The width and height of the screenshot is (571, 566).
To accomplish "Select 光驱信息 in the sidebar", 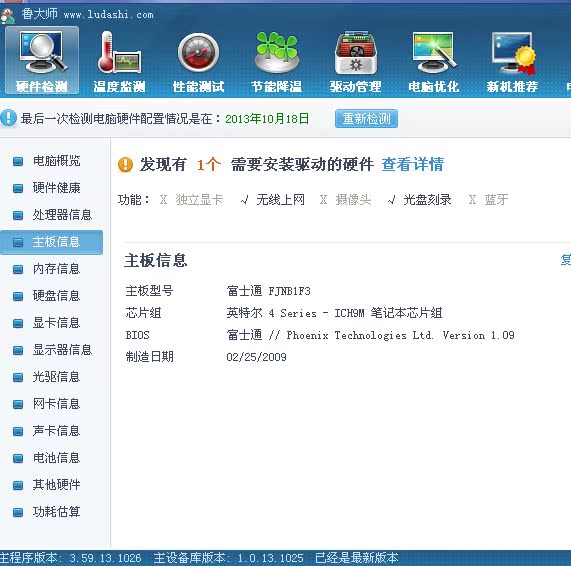I will 56,377.
